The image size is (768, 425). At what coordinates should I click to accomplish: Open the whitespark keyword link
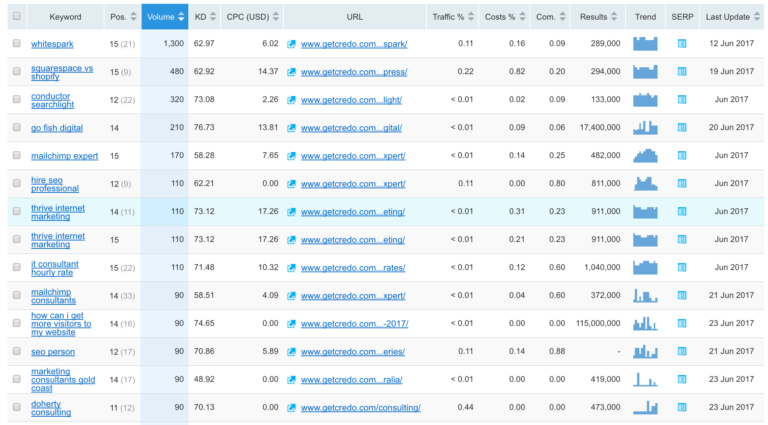[x=52, y=44]
